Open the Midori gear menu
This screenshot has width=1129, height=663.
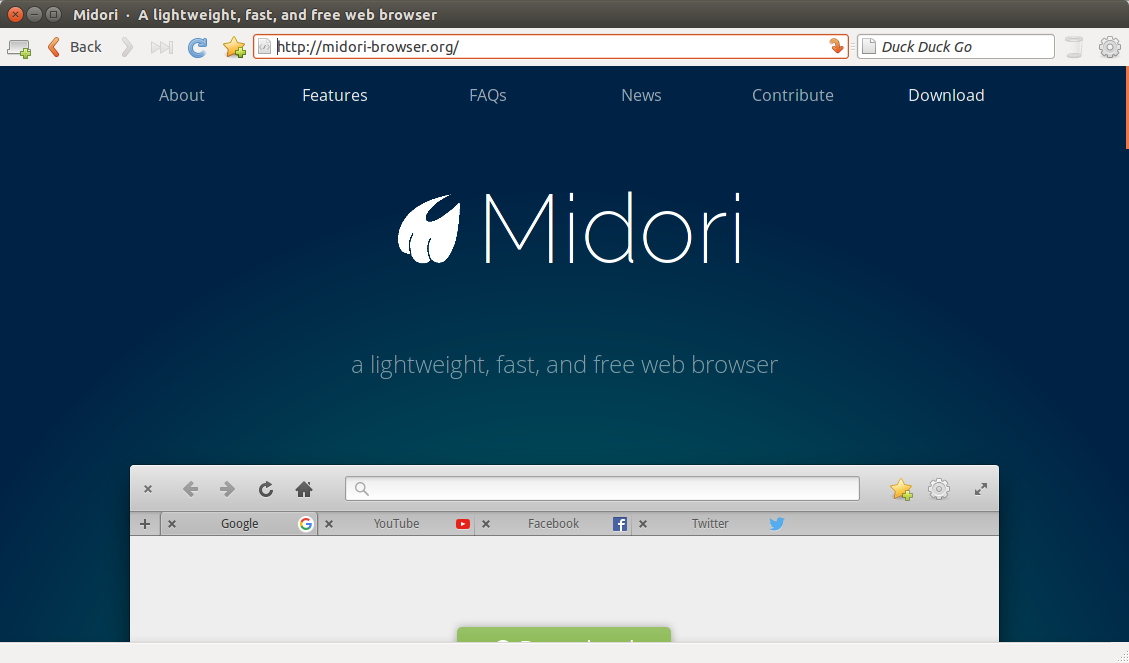[1110, 48]
